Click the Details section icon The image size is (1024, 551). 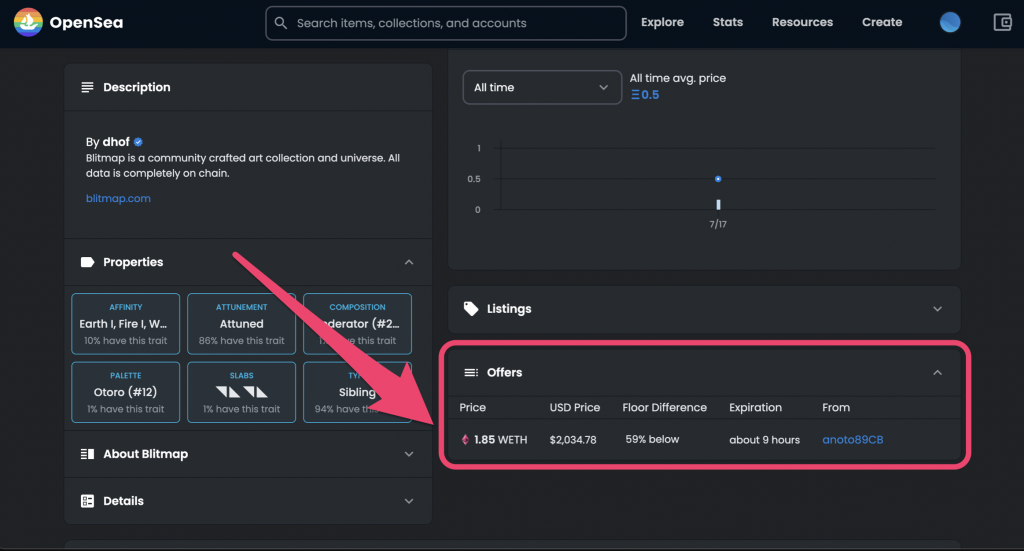[x=87, y=501]
